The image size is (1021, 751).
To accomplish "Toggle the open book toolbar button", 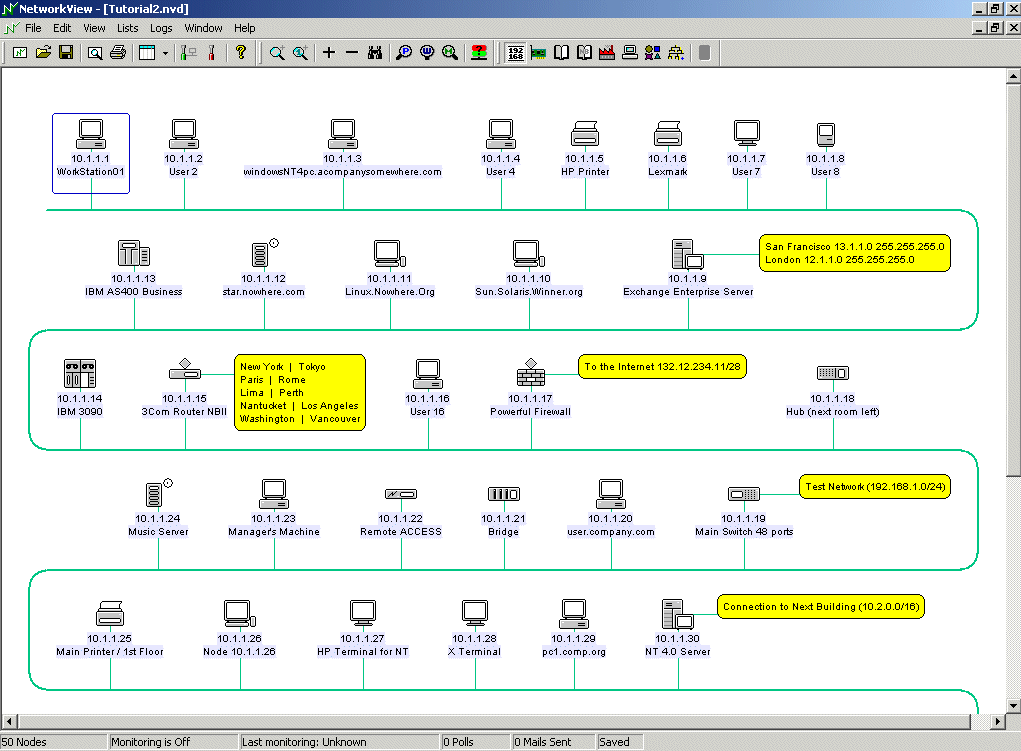I will [x=562, y=53].
